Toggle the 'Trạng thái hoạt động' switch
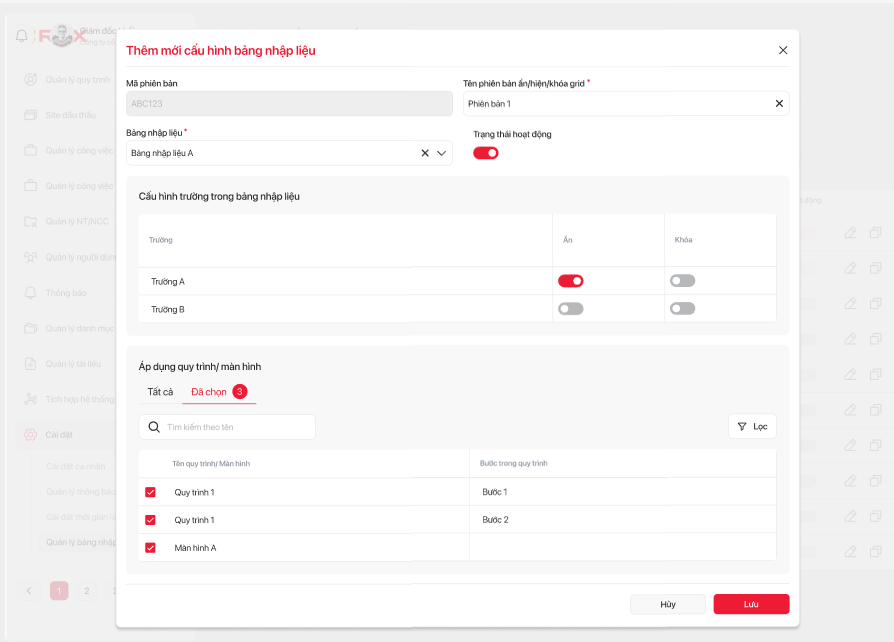 [x=486, y=153]
